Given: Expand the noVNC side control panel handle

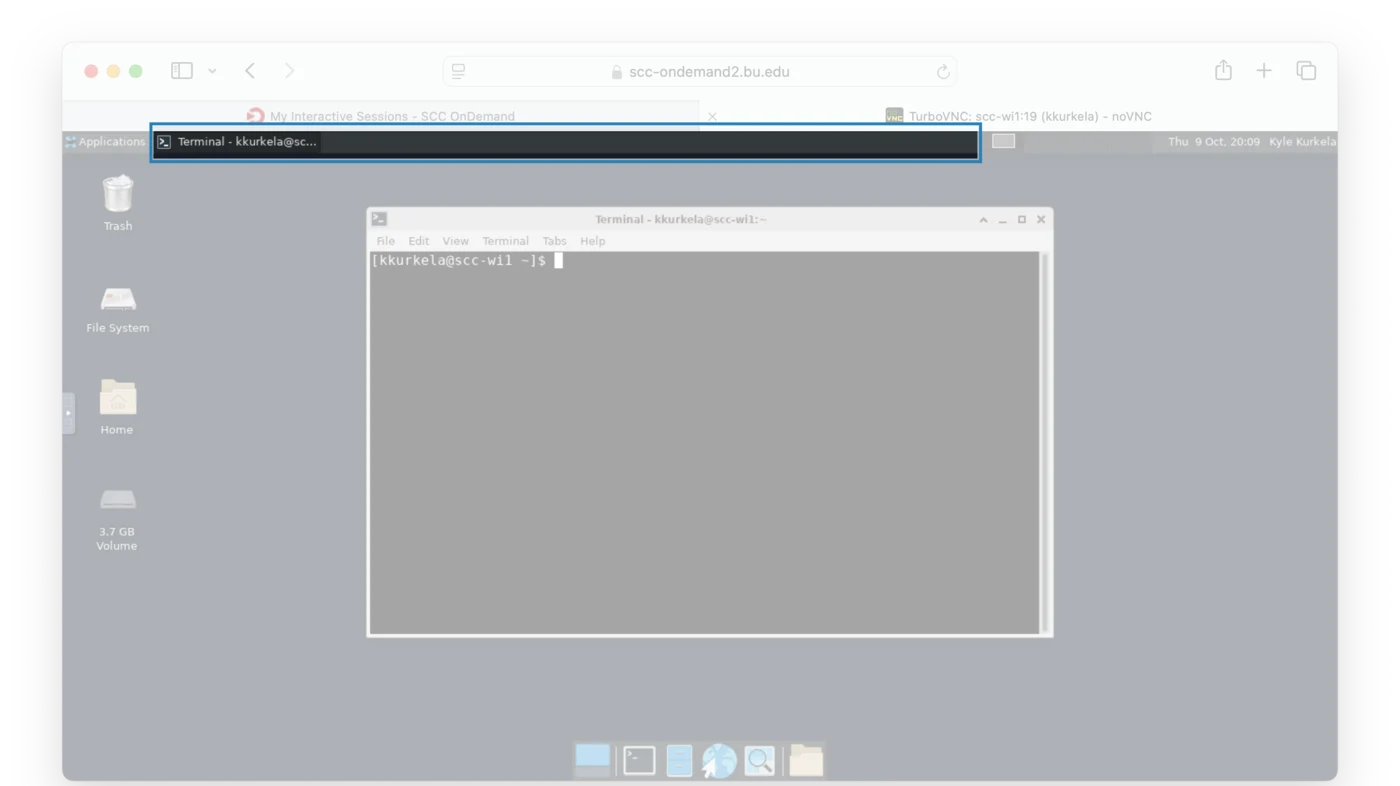Looking at the screenshot, I should click(x=68, y=413).
